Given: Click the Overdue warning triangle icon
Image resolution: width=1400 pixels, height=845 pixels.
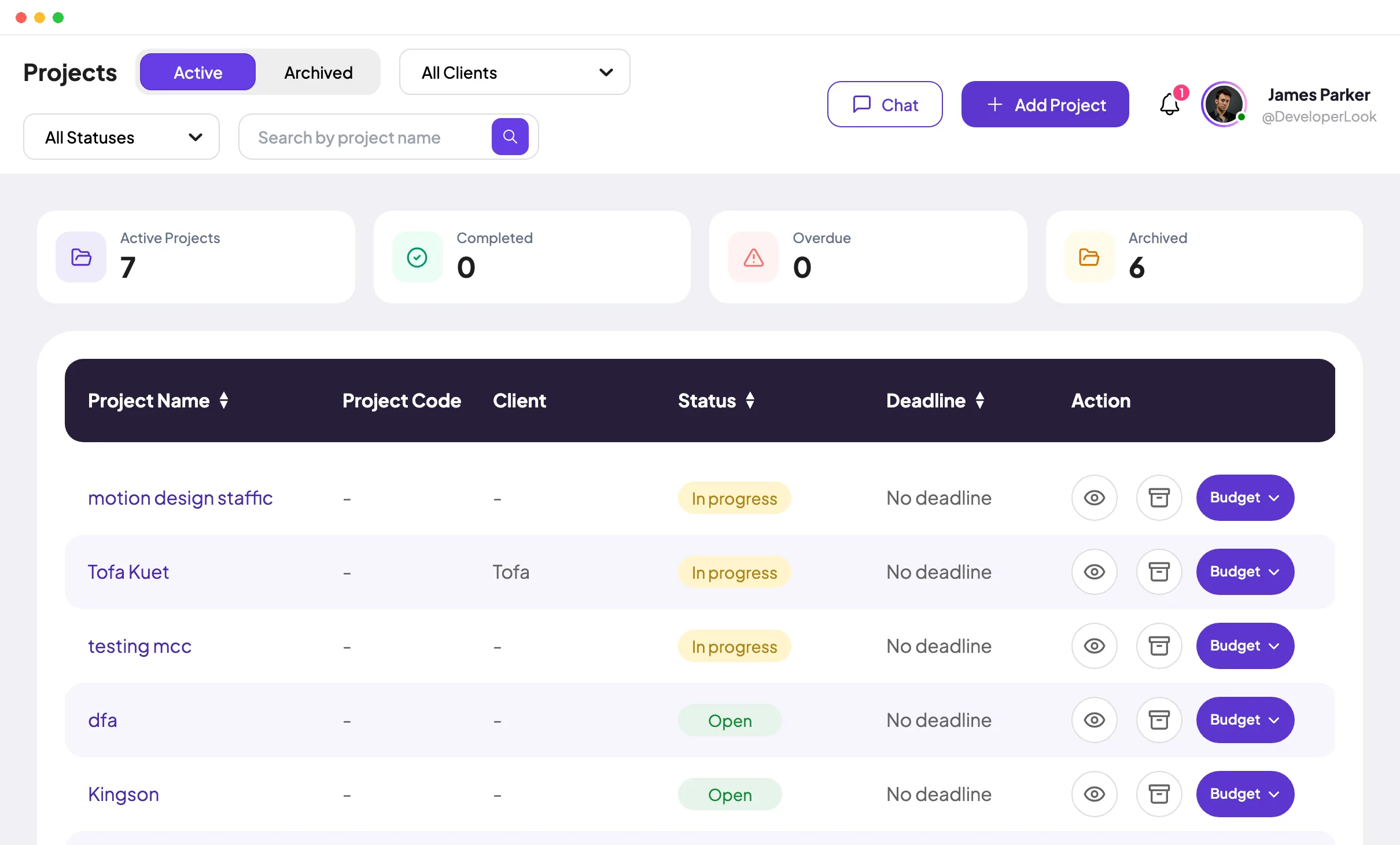Looking at the screenshot, I should point(753,257).
